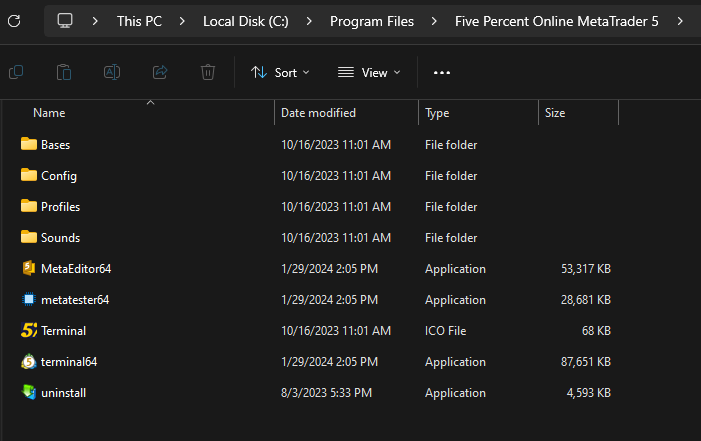The height and width of the screenshot is (441, 701).
Task: Expand chevron after Program Files
Action: pos(434,21)
